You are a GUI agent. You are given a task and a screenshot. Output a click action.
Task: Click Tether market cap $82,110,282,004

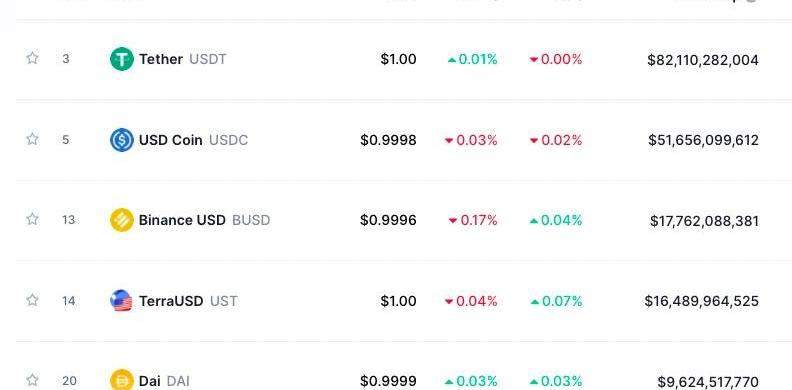[703, 60]
